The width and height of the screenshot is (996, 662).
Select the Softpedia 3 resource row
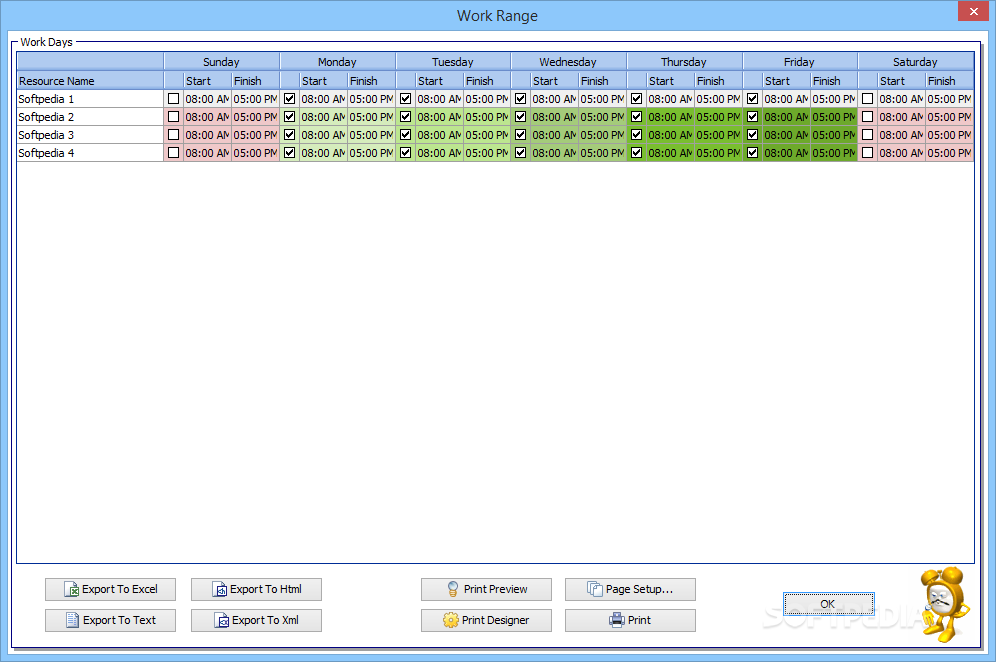coord(90,135)
